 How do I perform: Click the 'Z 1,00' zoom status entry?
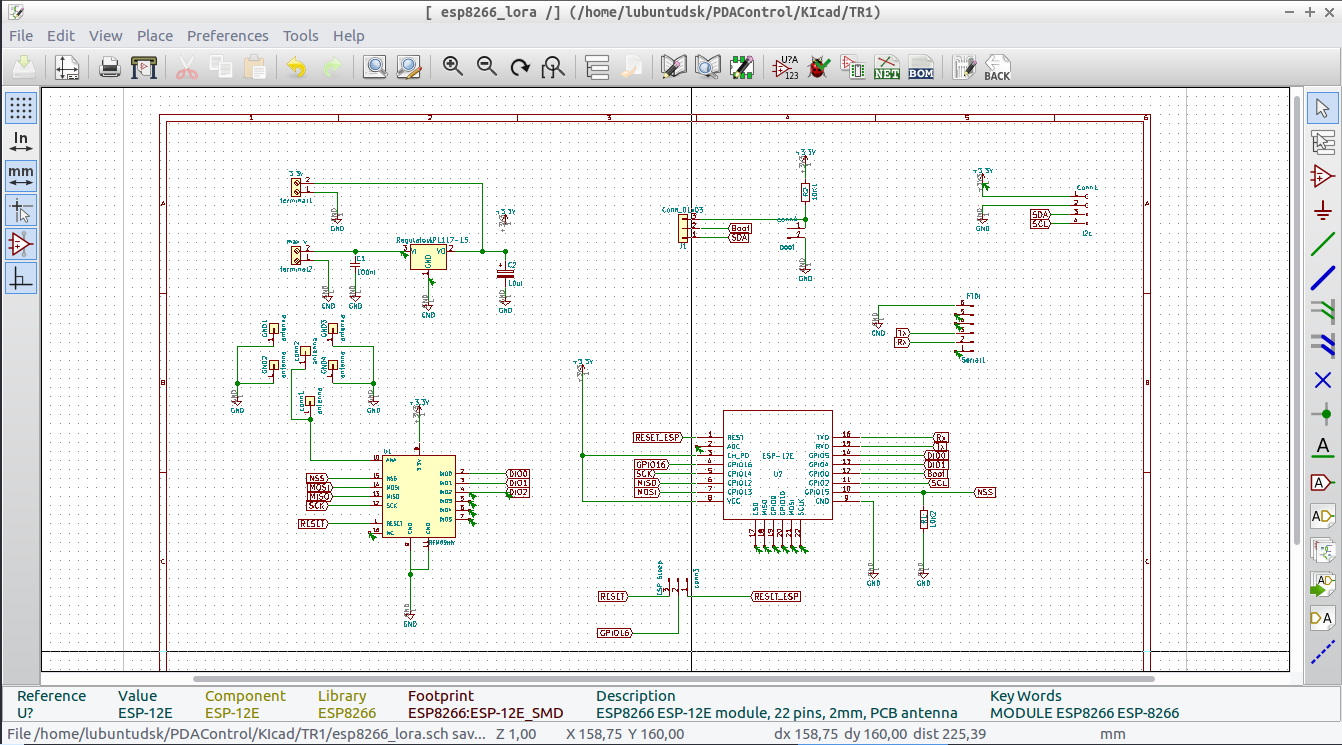click(516, 734)
